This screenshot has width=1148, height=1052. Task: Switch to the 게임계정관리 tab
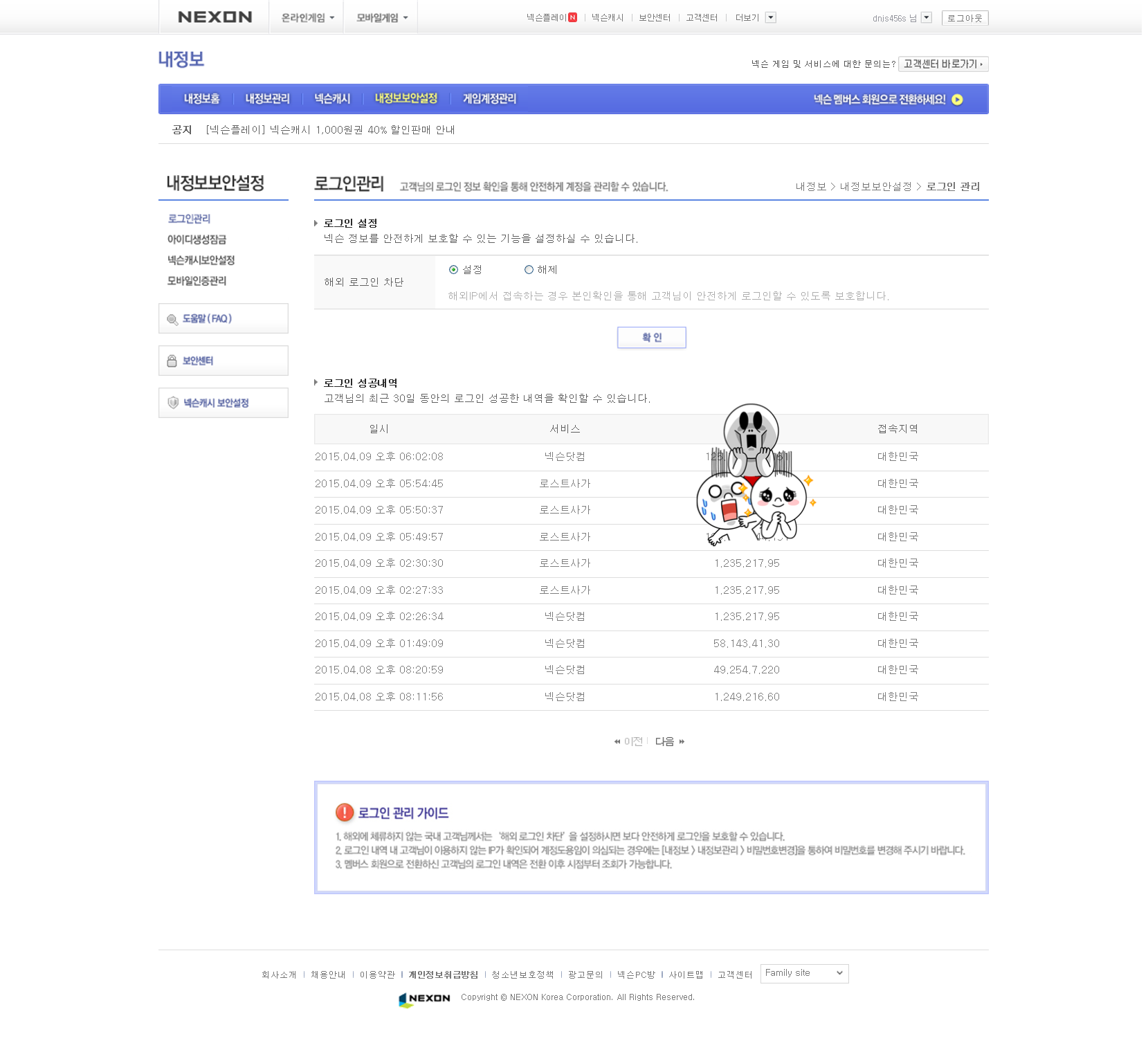click(489, 99)
